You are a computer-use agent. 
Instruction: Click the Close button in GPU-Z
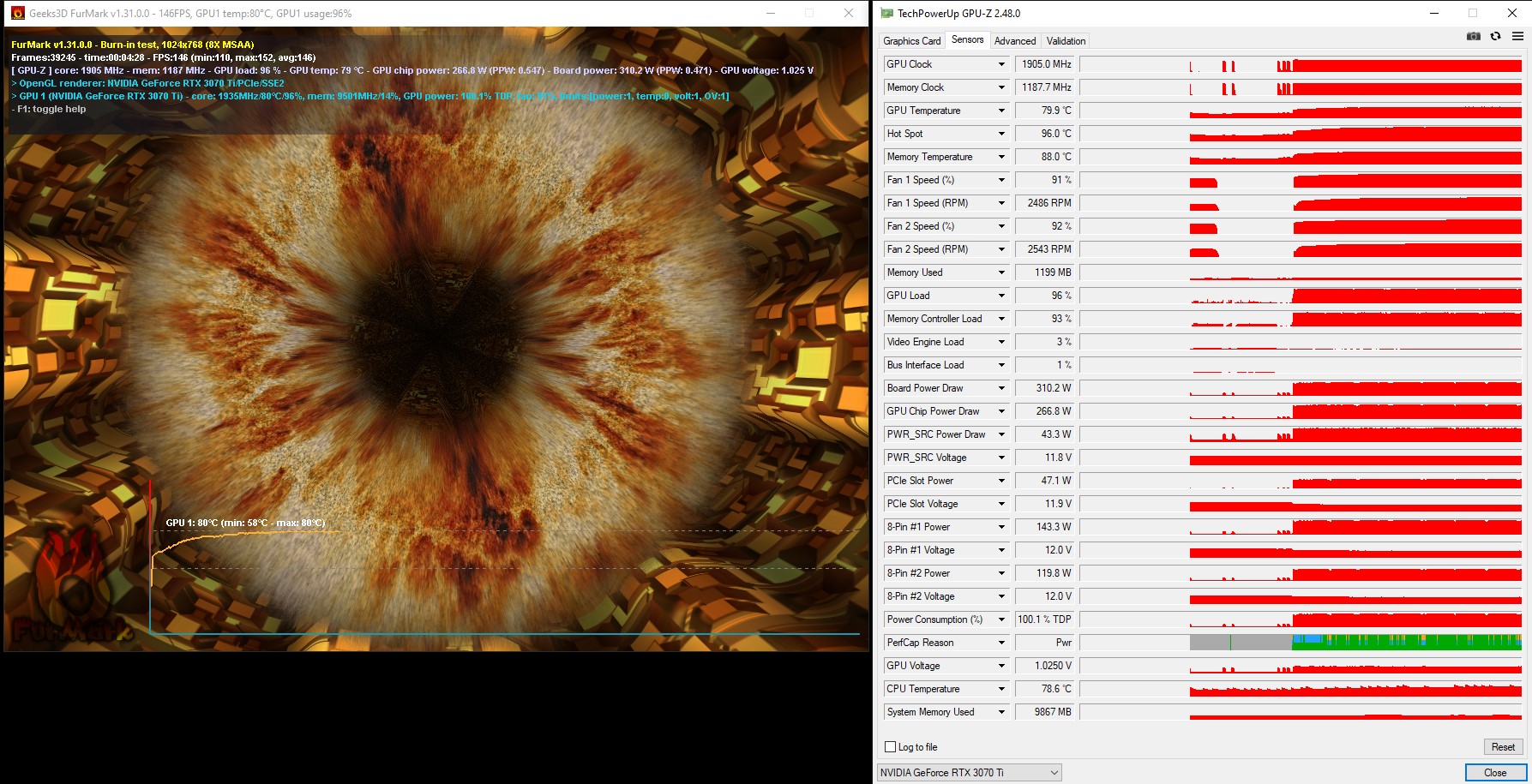[1495, 773]
